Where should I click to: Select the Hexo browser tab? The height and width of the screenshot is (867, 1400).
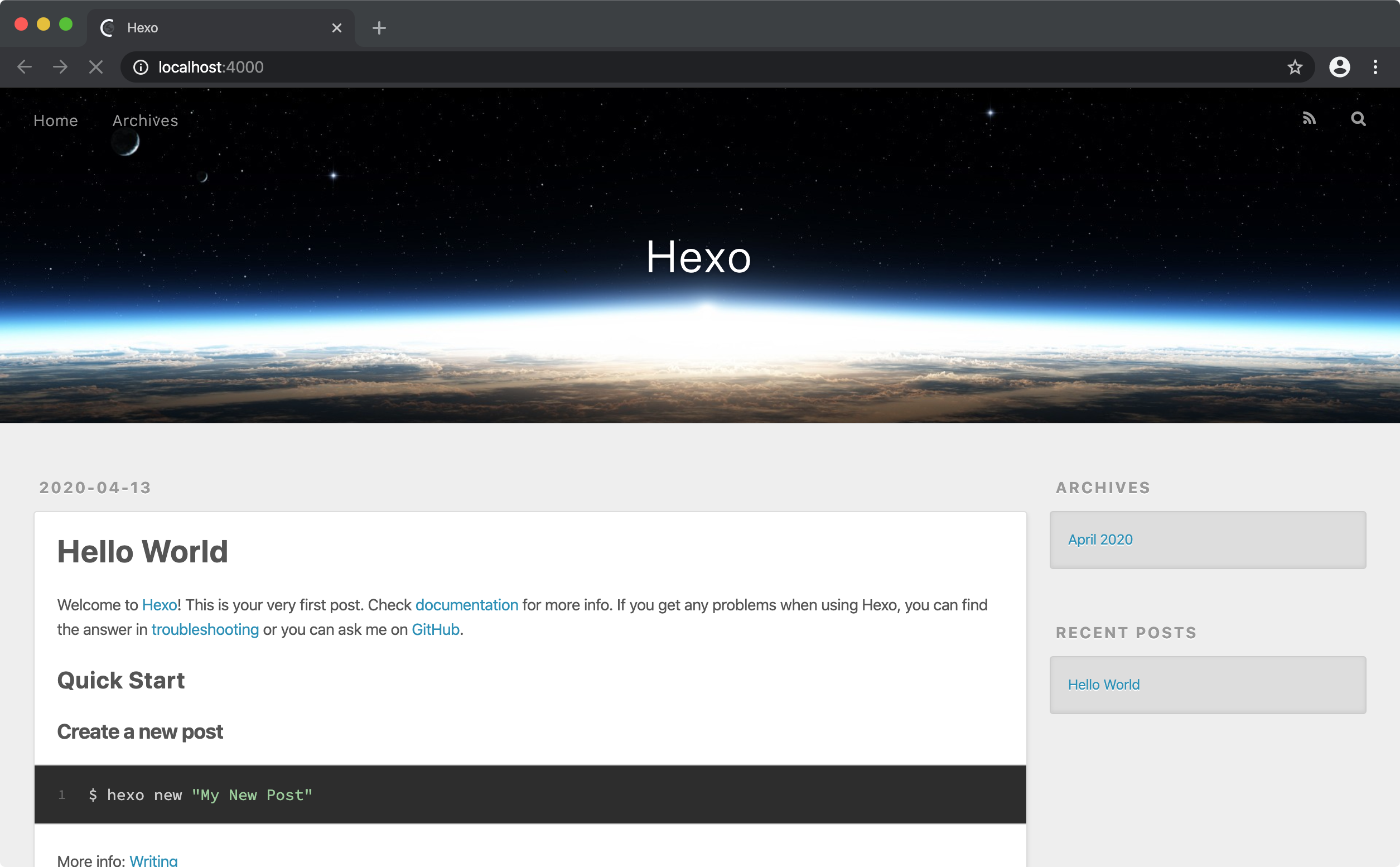(x=221, y=27)
